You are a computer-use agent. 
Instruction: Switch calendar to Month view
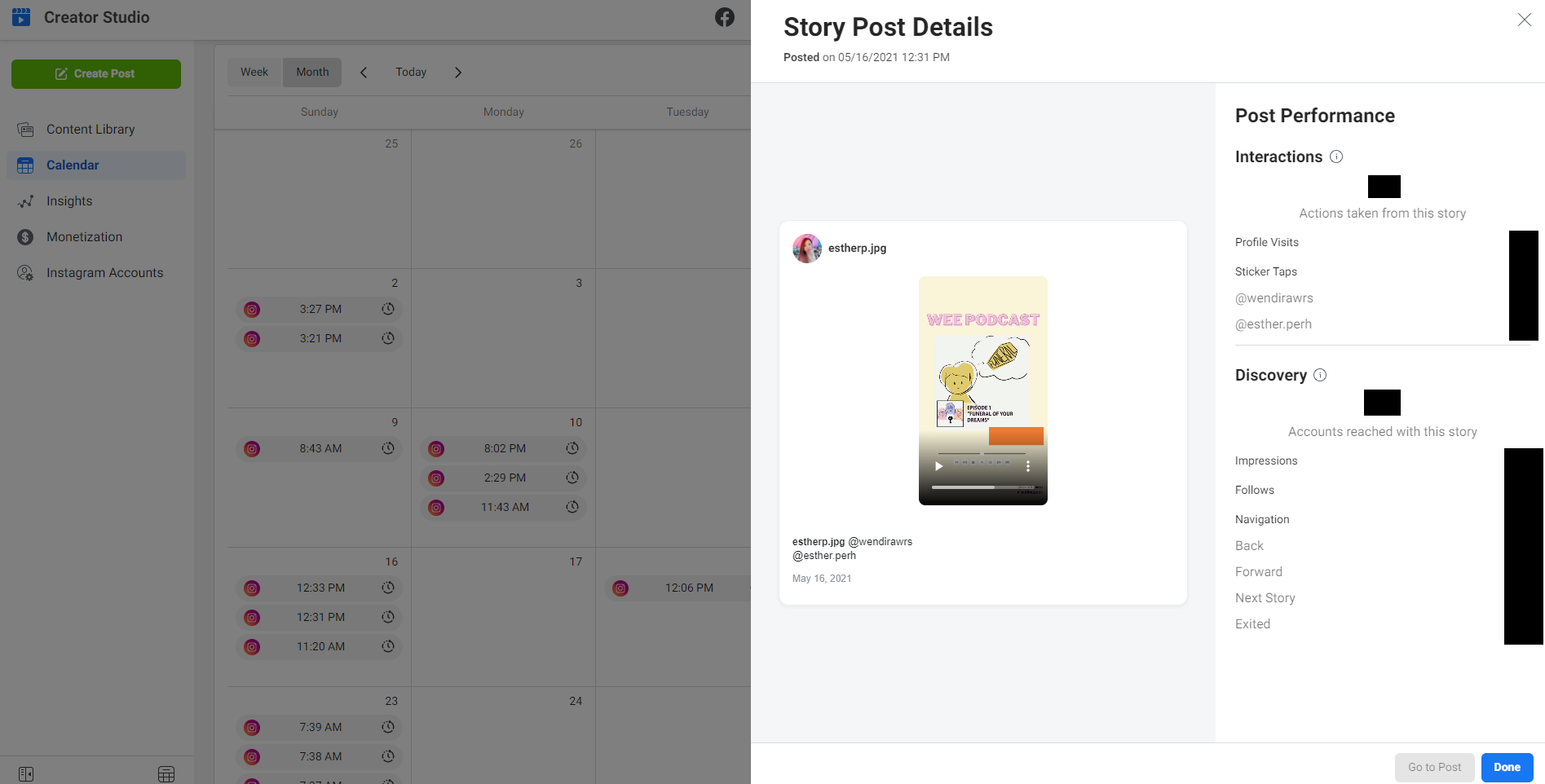click(x=312, y=73)
